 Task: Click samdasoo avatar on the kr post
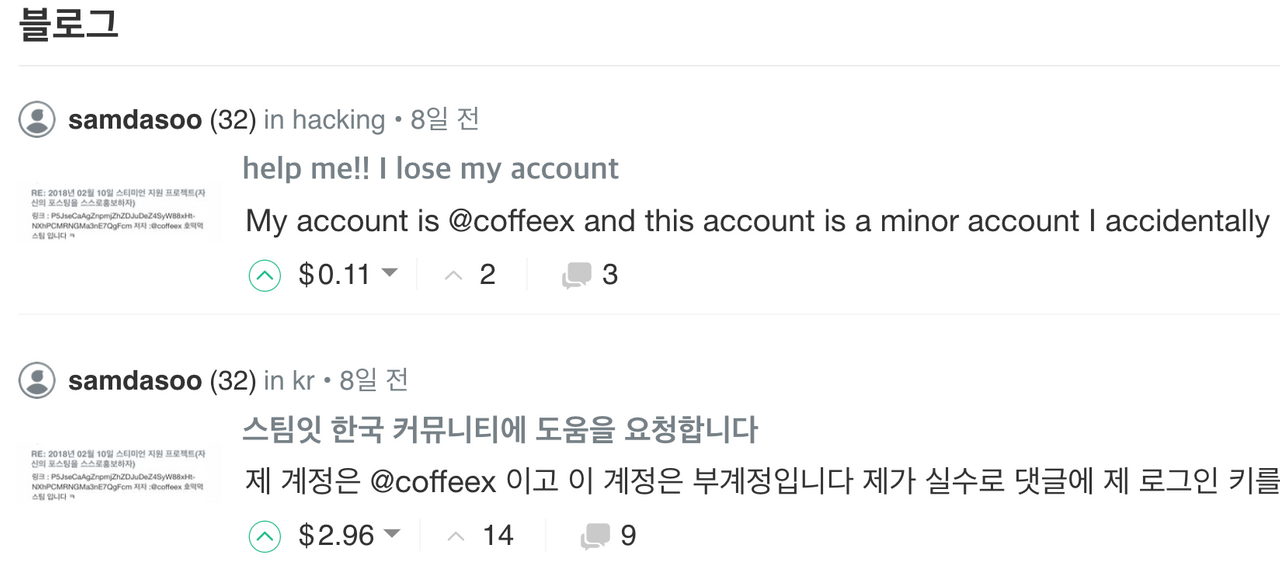click(x=37, y=380)
